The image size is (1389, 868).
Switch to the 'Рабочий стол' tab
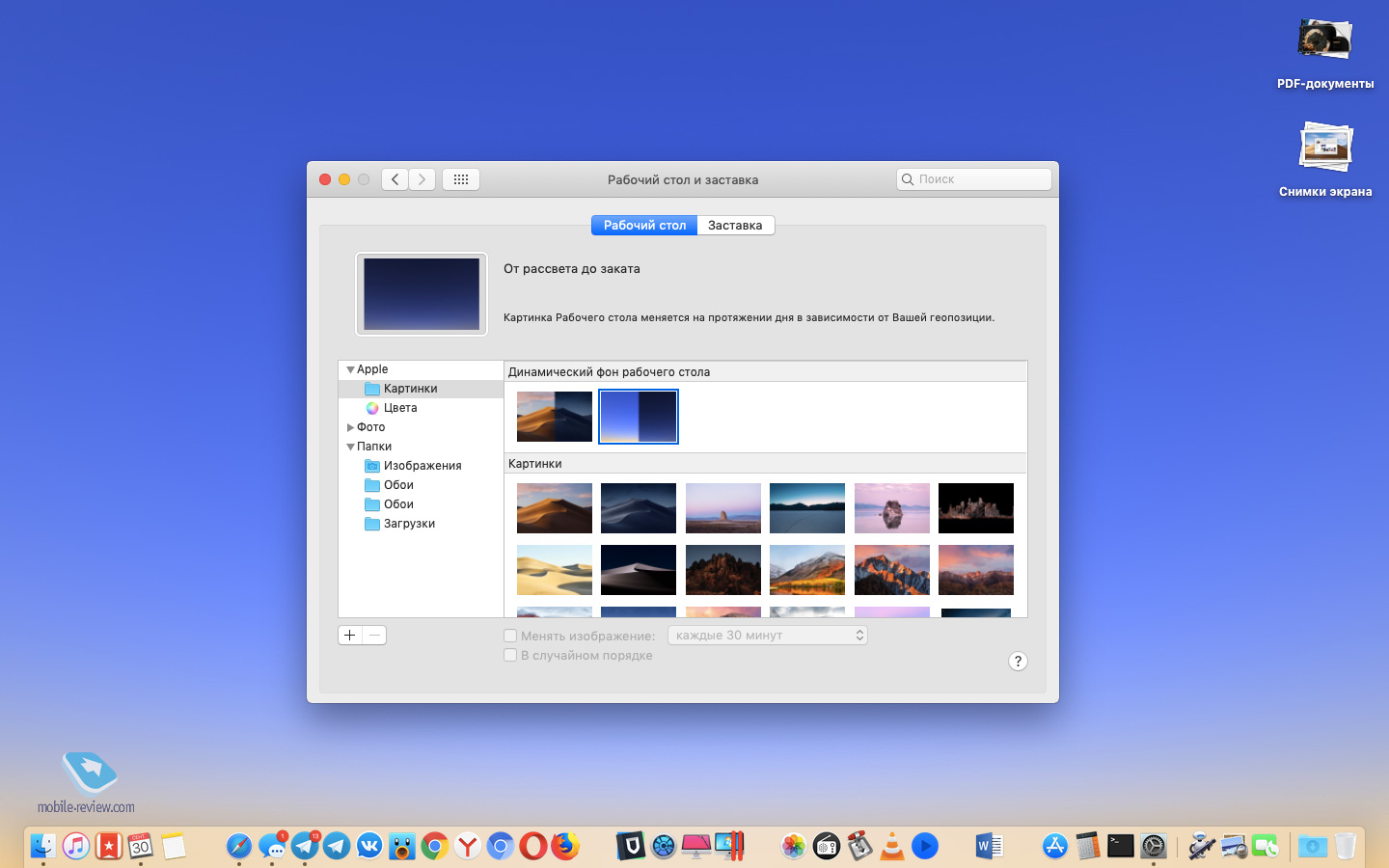pos(644,225)
